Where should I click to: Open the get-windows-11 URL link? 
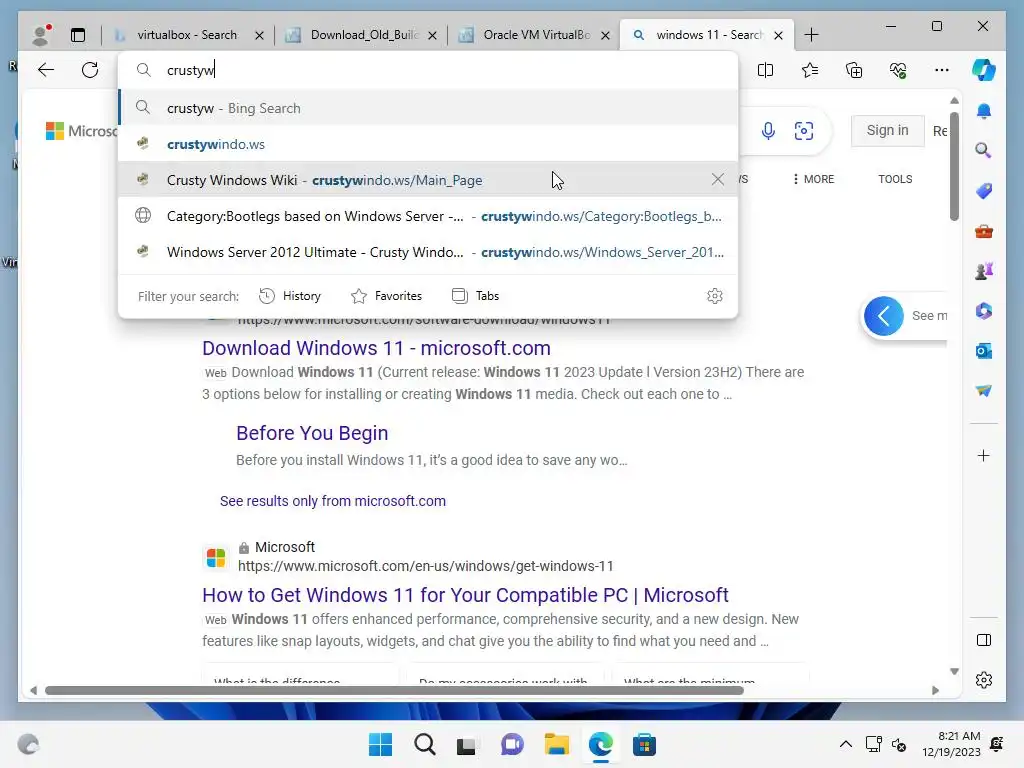point(425,566)
